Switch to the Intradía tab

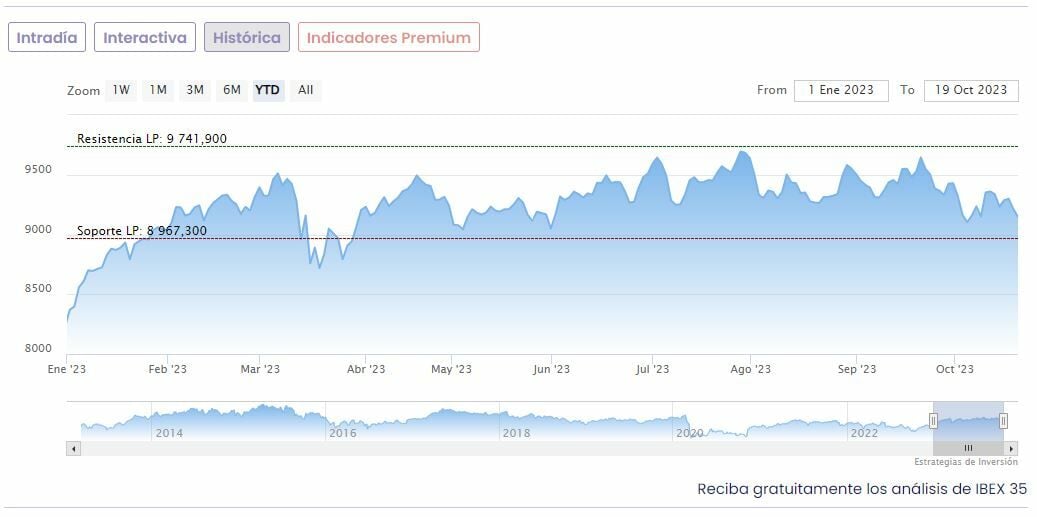[x=47, y=38]
